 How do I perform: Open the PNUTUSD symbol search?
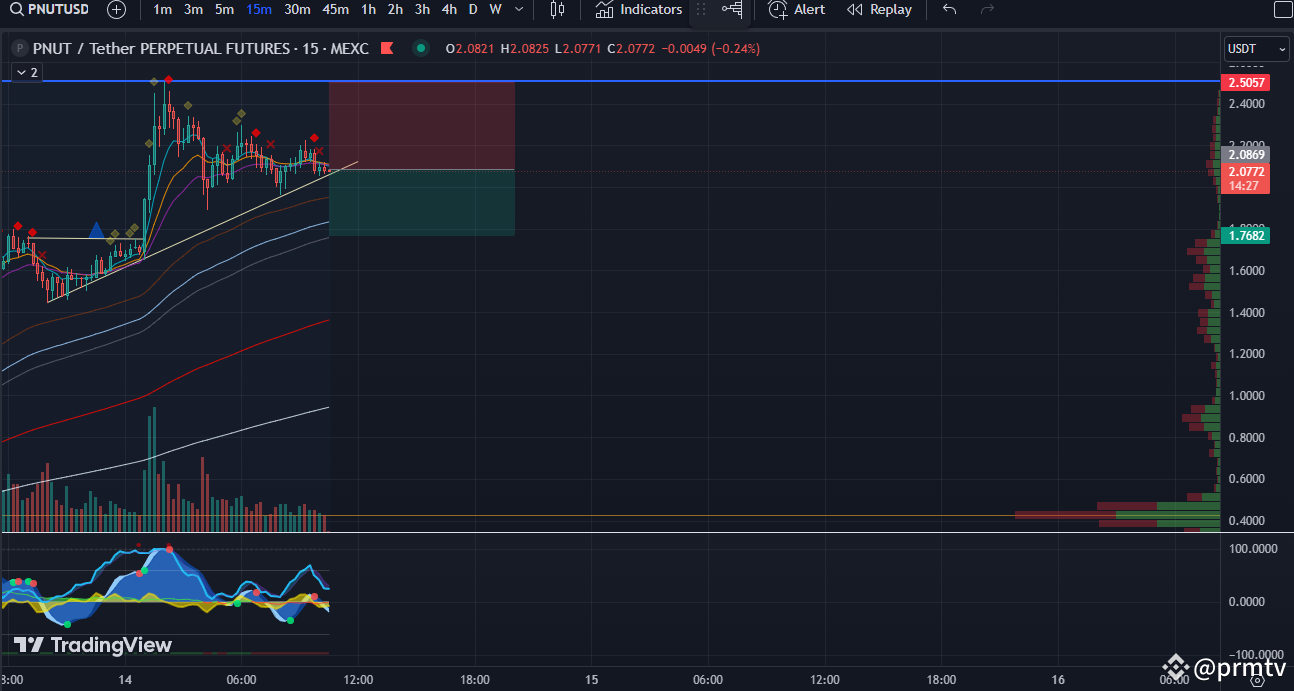point(49,10)
